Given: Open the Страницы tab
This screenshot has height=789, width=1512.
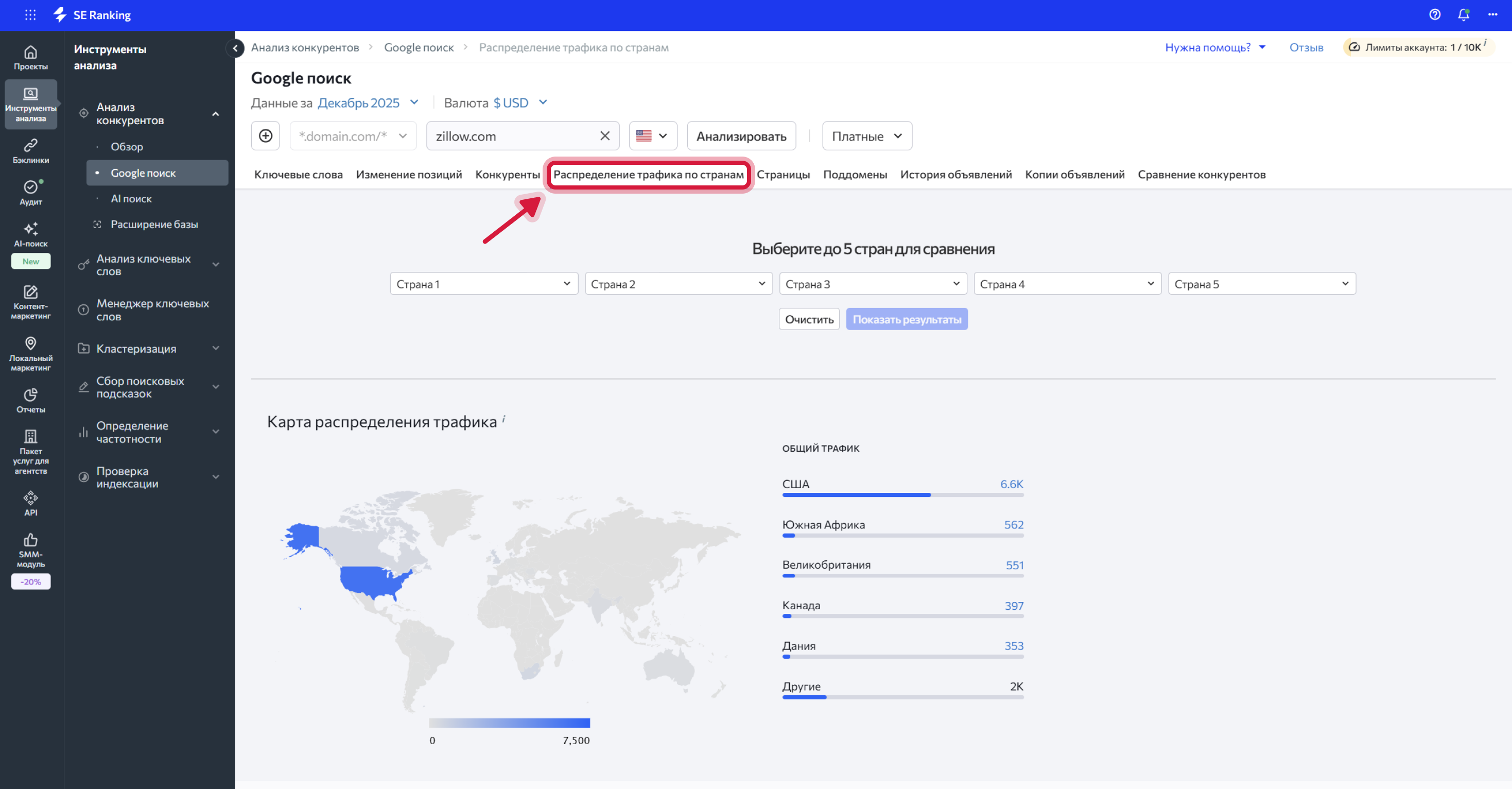Looking at the screenshot, I should [x=784, y=175].
